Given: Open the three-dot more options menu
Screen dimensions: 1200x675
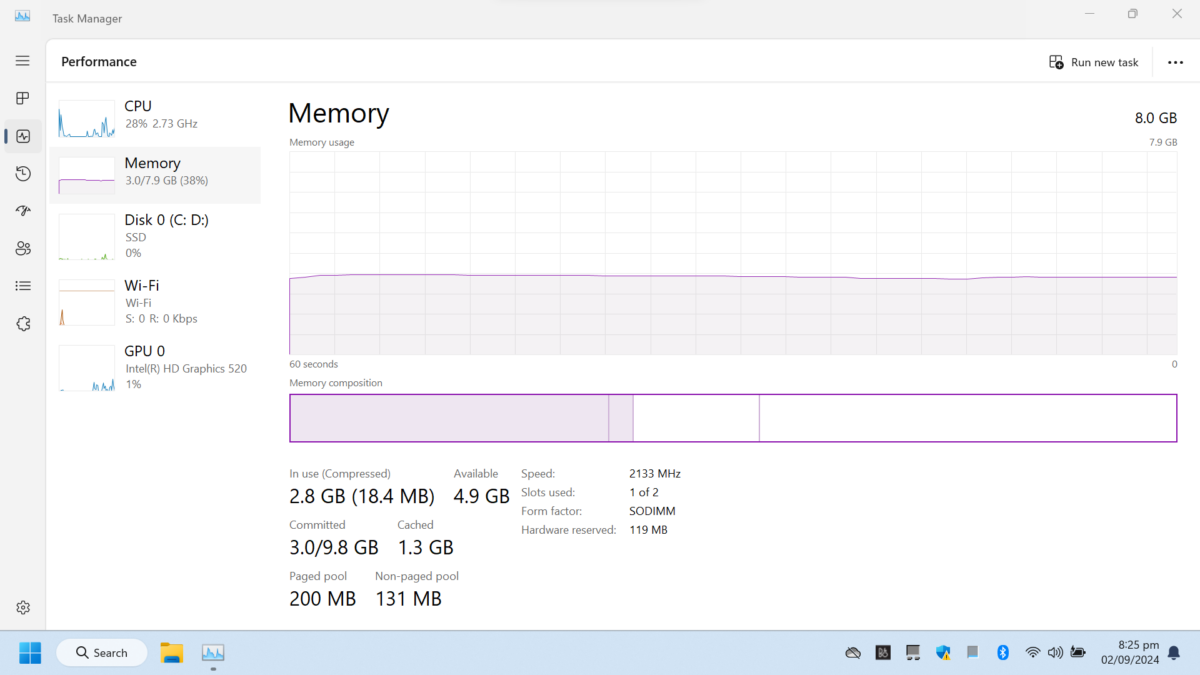Looking at the screenshot, I should 1175,62.
